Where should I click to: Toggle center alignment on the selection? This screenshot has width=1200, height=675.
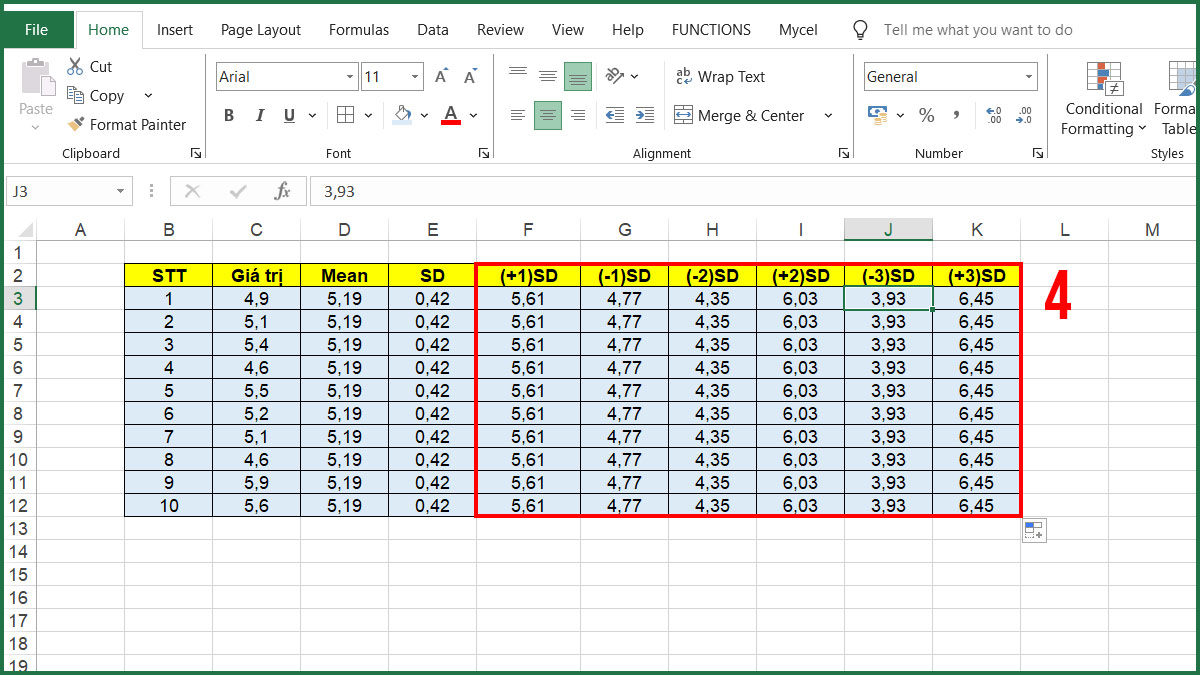click(548, 115)
